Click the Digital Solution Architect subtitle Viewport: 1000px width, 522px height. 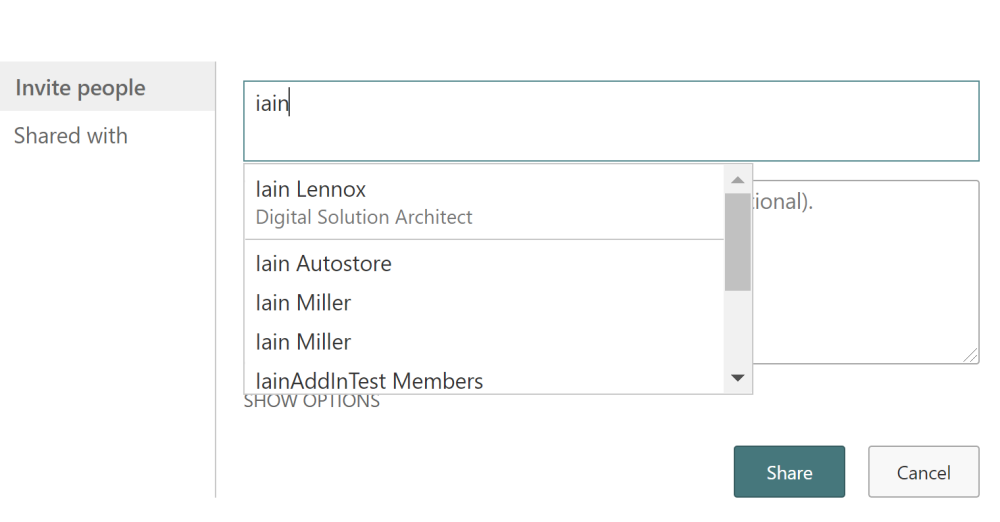(364, 217)
